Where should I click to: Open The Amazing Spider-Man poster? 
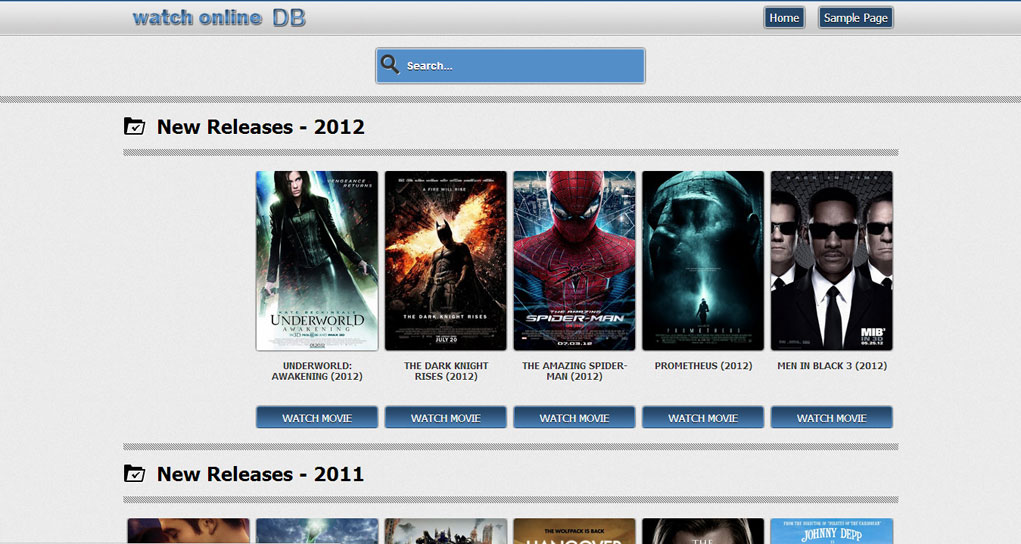pyautogui.click(x=574, y=261)
